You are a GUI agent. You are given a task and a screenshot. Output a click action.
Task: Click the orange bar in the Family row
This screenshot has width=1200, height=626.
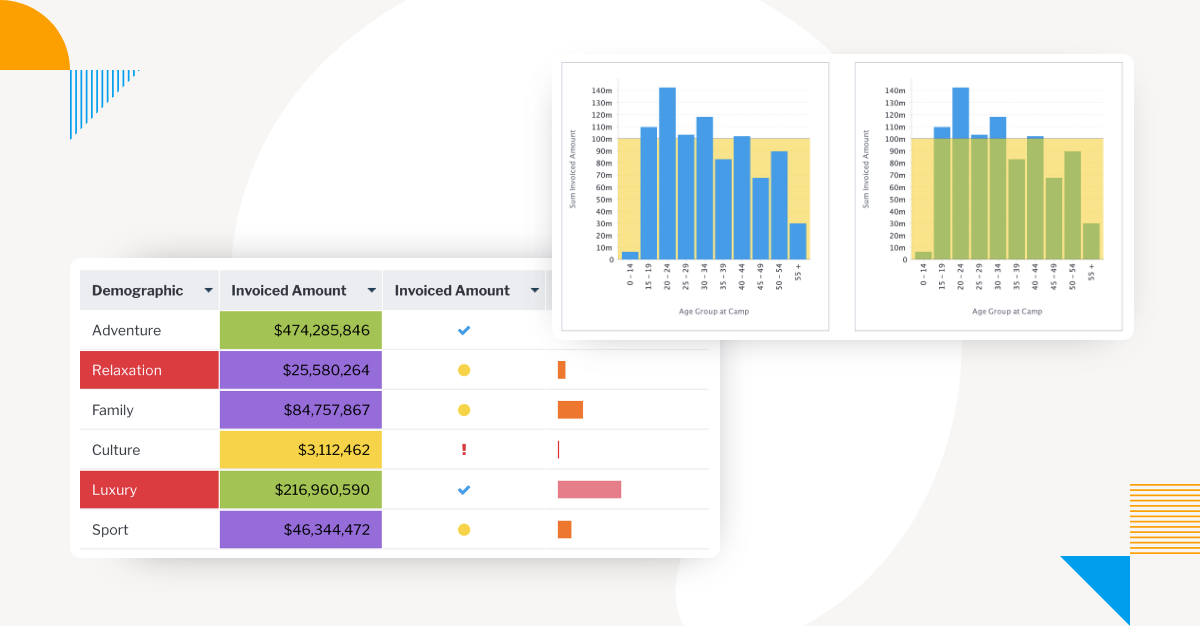click(x=570, y=410)
